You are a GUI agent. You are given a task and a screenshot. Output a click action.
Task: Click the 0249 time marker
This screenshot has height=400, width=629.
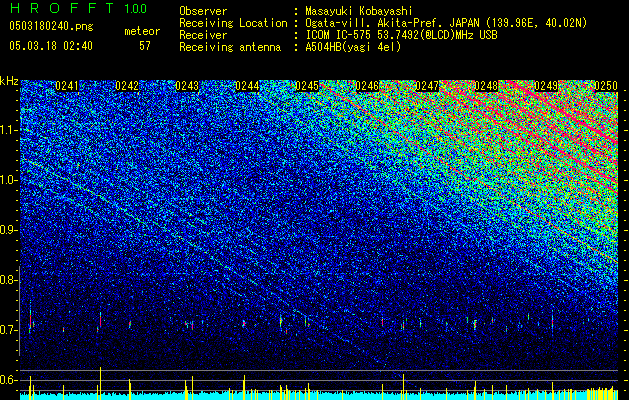pyautogui.click(x=546, y=86)
